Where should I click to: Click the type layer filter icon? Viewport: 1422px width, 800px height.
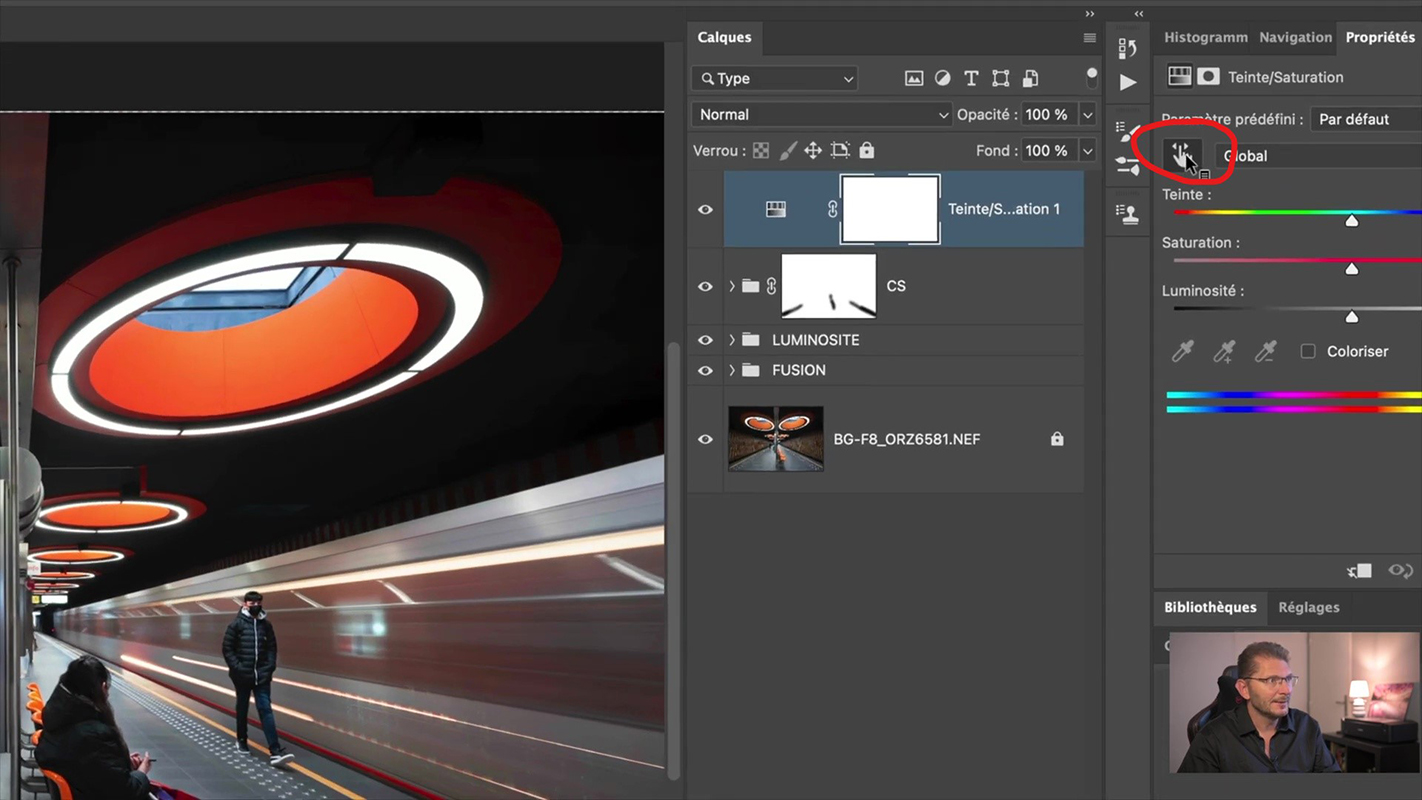coord(971,78)
